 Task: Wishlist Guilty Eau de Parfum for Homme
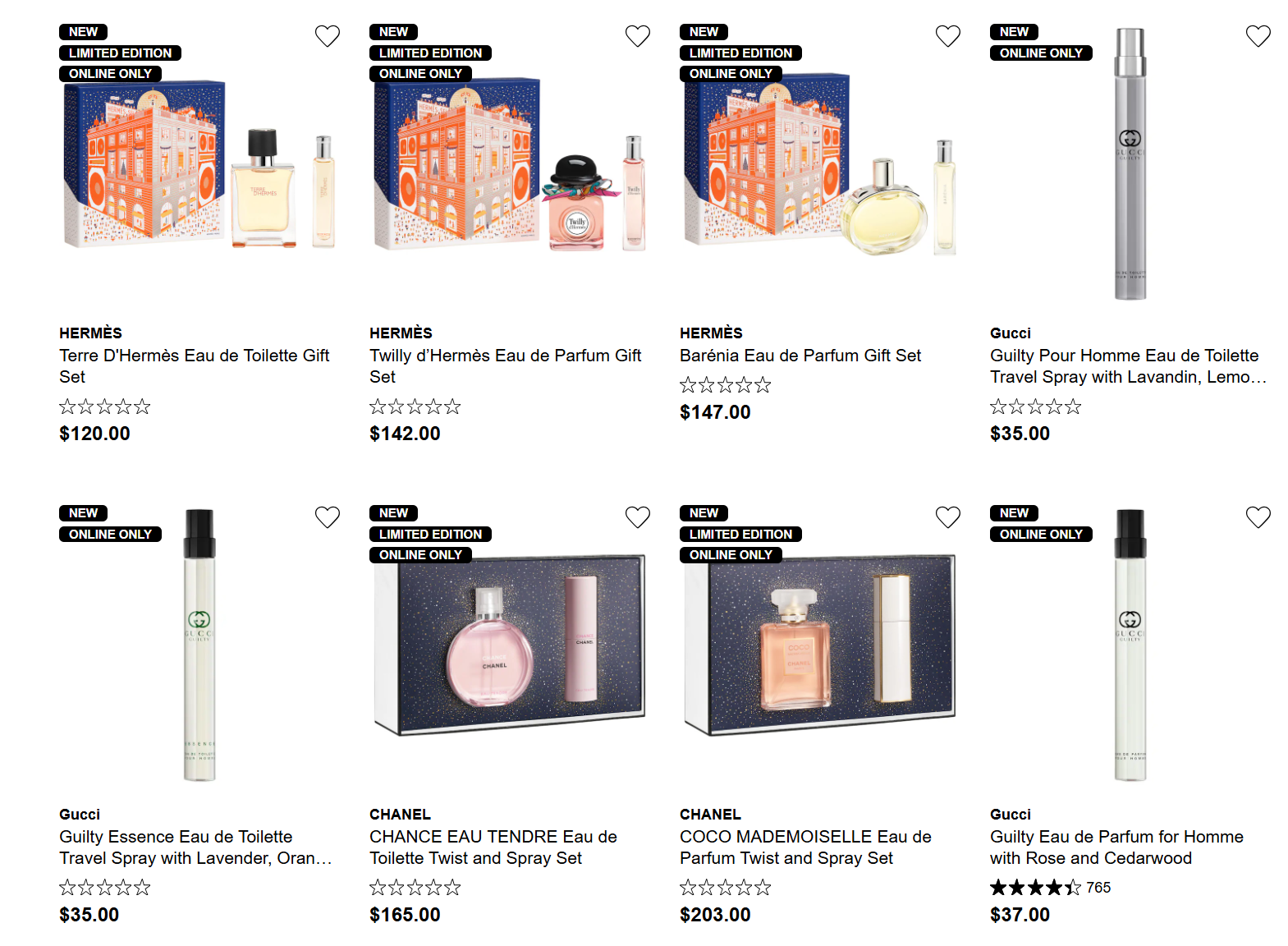pos(1258,517)
